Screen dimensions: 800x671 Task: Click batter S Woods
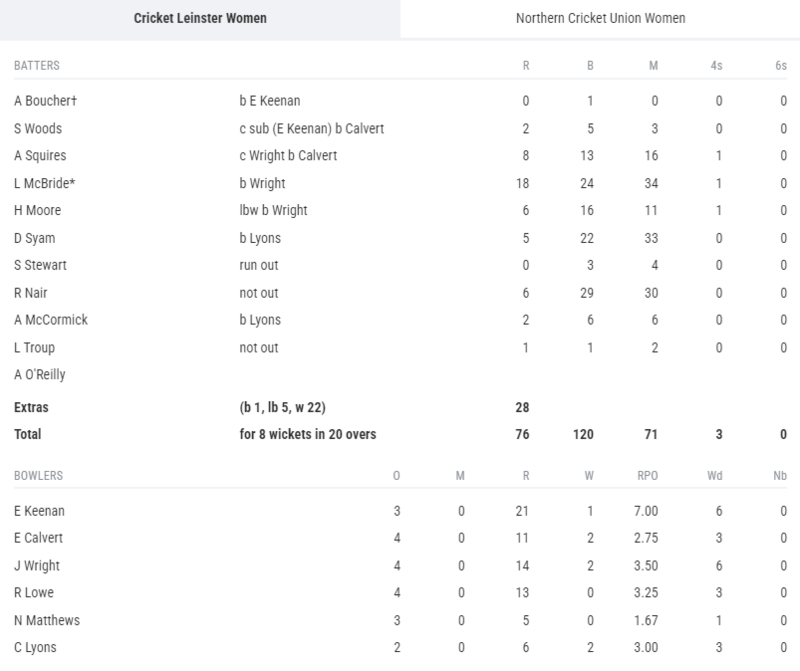click(x=36, y=128)
